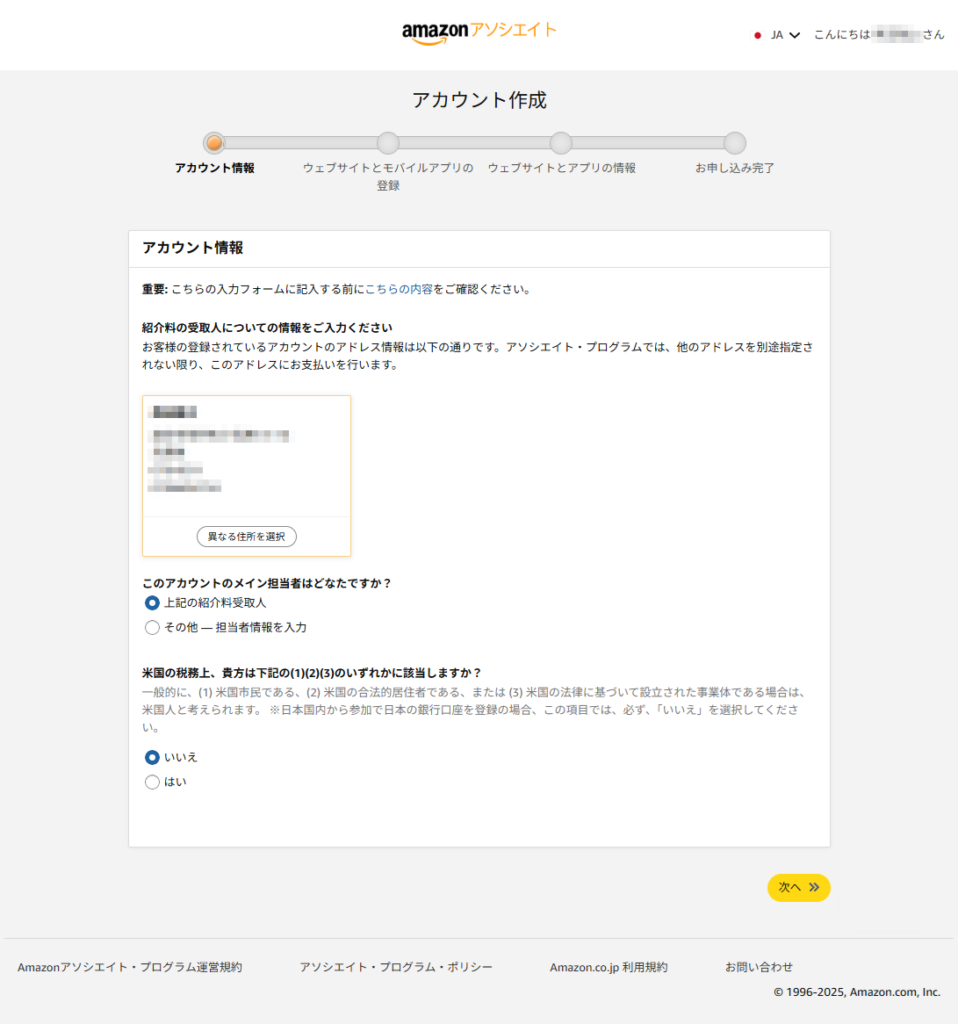The height and width of the screenshot is (1024, 958).
Task: Click the こんにちは user greeting
Action: [878, 35]
